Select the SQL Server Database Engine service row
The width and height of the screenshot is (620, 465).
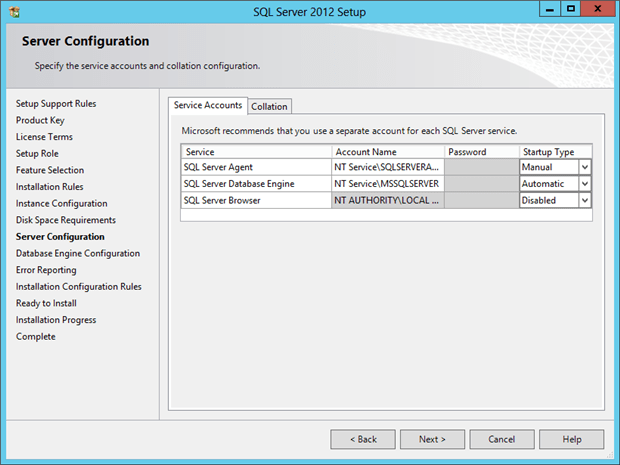256,184
